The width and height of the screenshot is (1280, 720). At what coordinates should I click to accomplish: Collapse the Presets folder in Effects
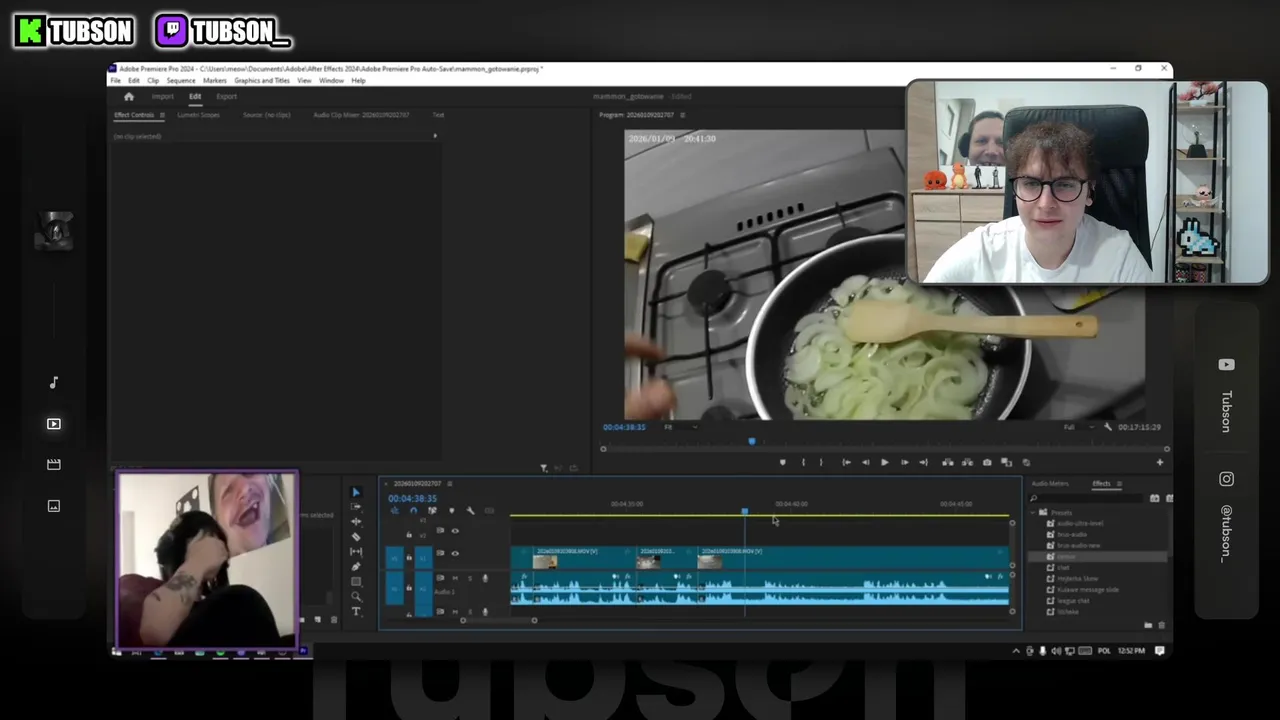(1033, 513)
